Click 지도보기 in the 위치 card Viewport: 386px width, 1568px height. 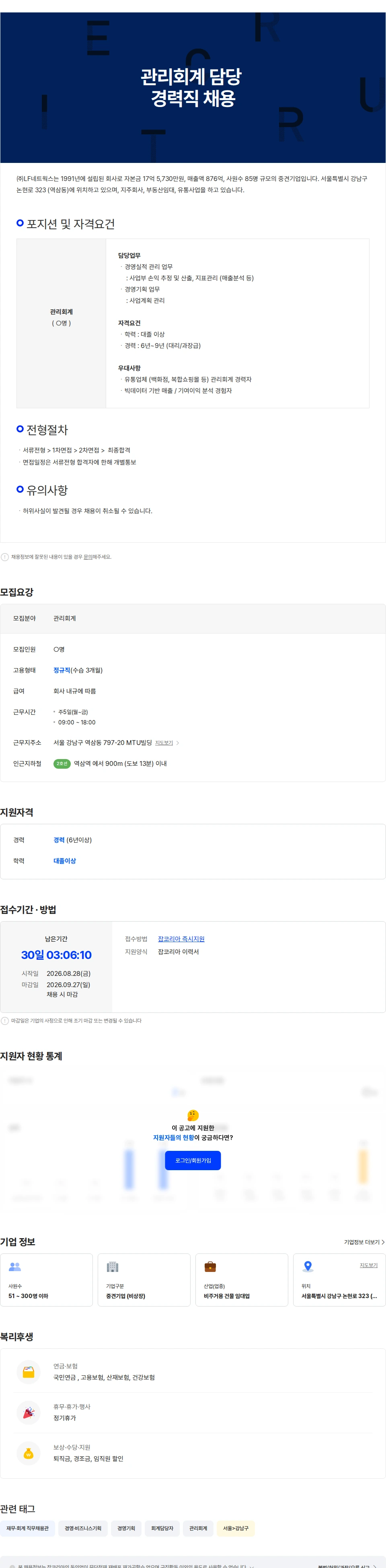tap(368, 1265)
